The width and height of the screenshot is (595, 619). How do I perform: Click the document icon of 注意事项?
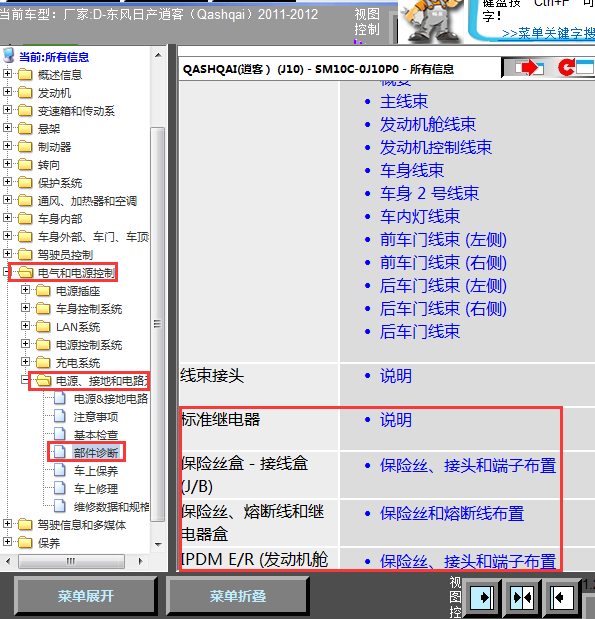tap(60, 416)
